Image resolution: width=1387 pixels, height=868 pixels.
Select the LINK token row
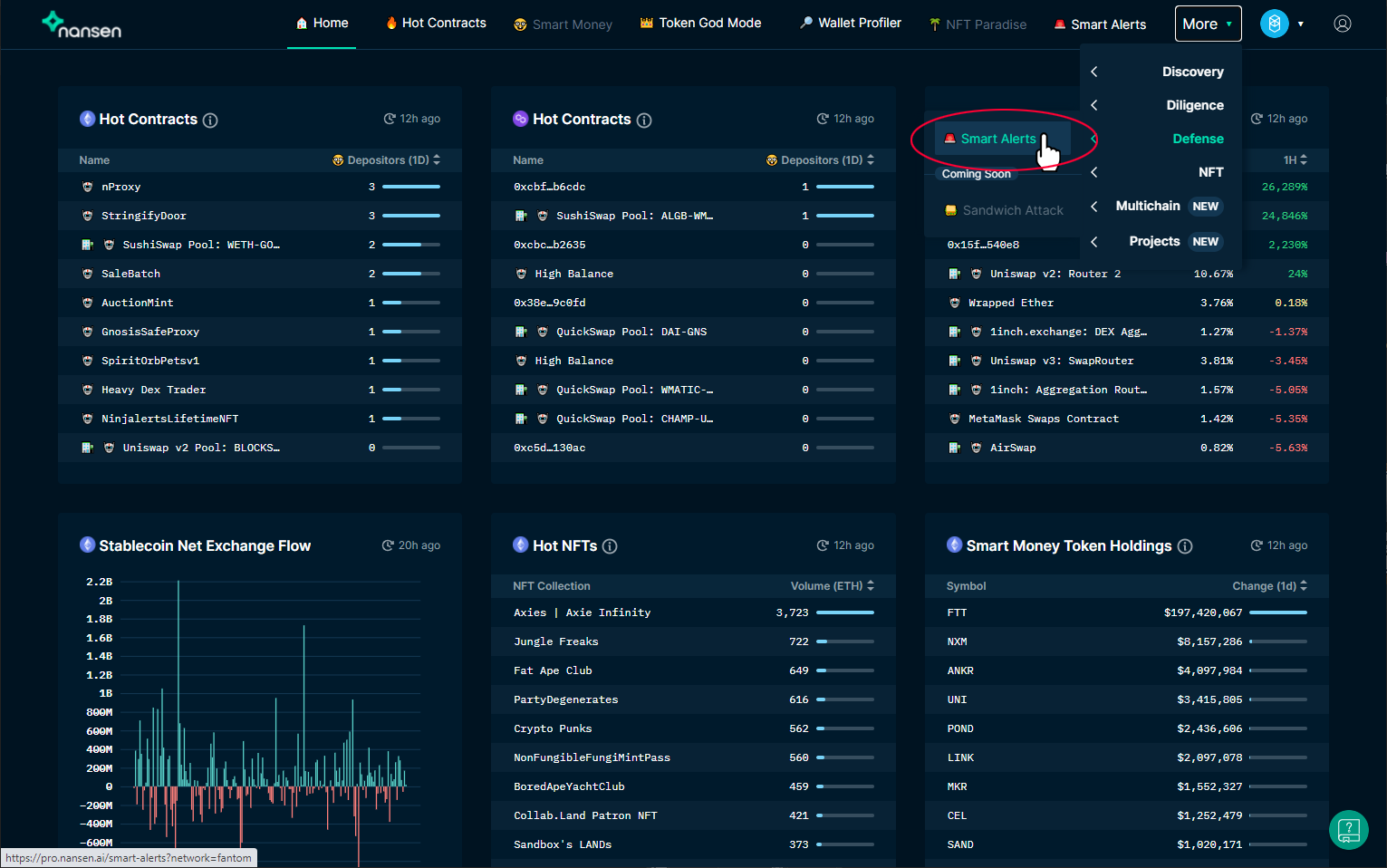pyautogui.click(x=1127, y=757)
